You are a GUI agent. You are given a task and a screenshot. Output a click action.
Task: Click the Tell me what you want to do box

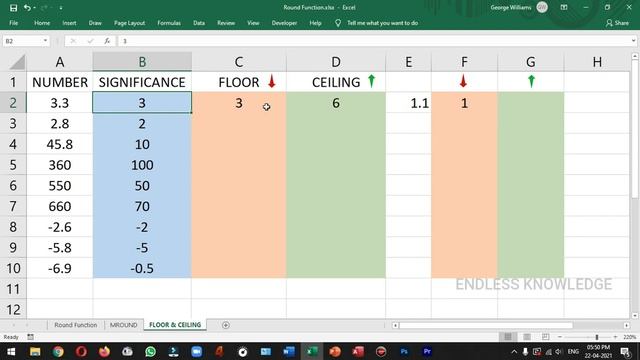point(382,23)
